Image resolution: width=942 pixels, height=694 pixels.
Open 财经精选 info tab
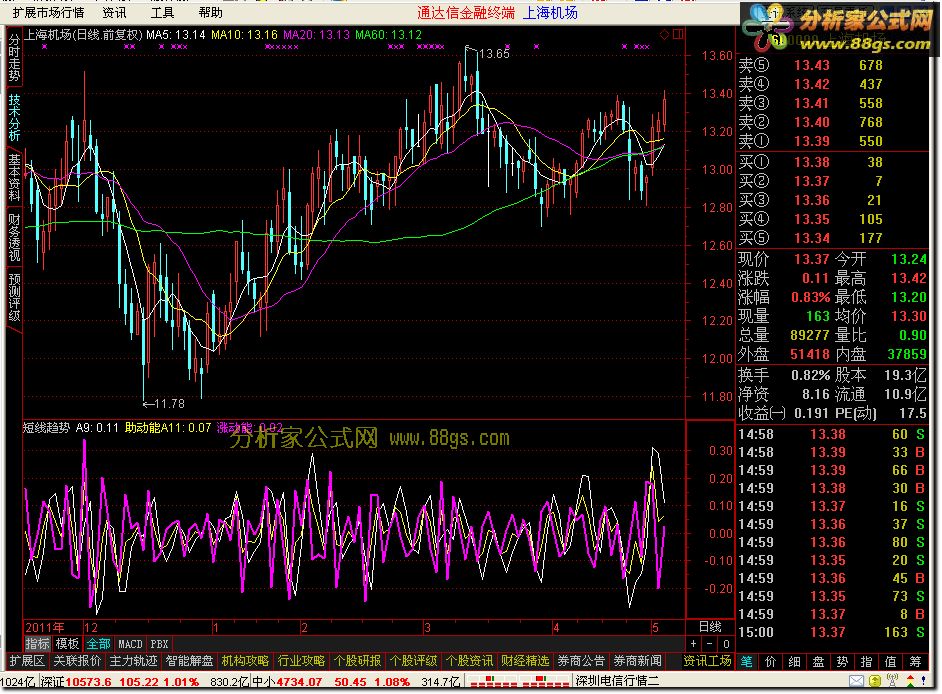(525, 661)
